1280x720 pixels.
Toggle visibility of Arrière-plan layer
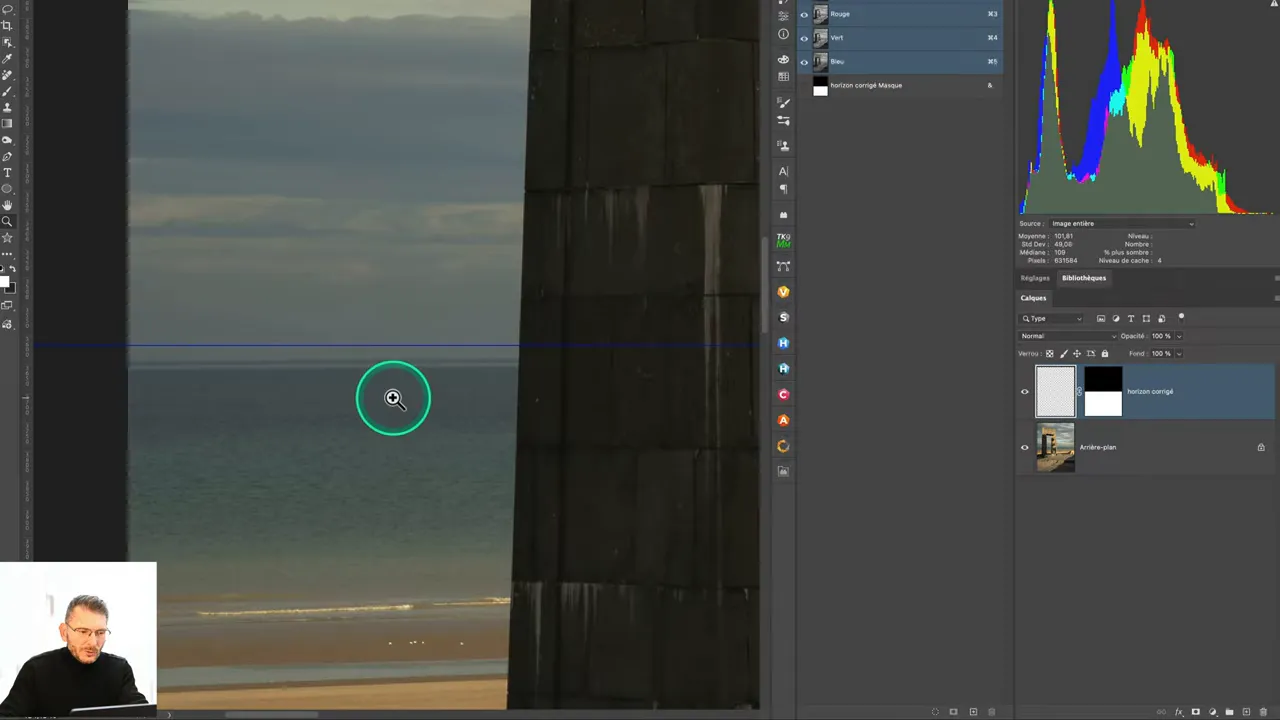1024,447
